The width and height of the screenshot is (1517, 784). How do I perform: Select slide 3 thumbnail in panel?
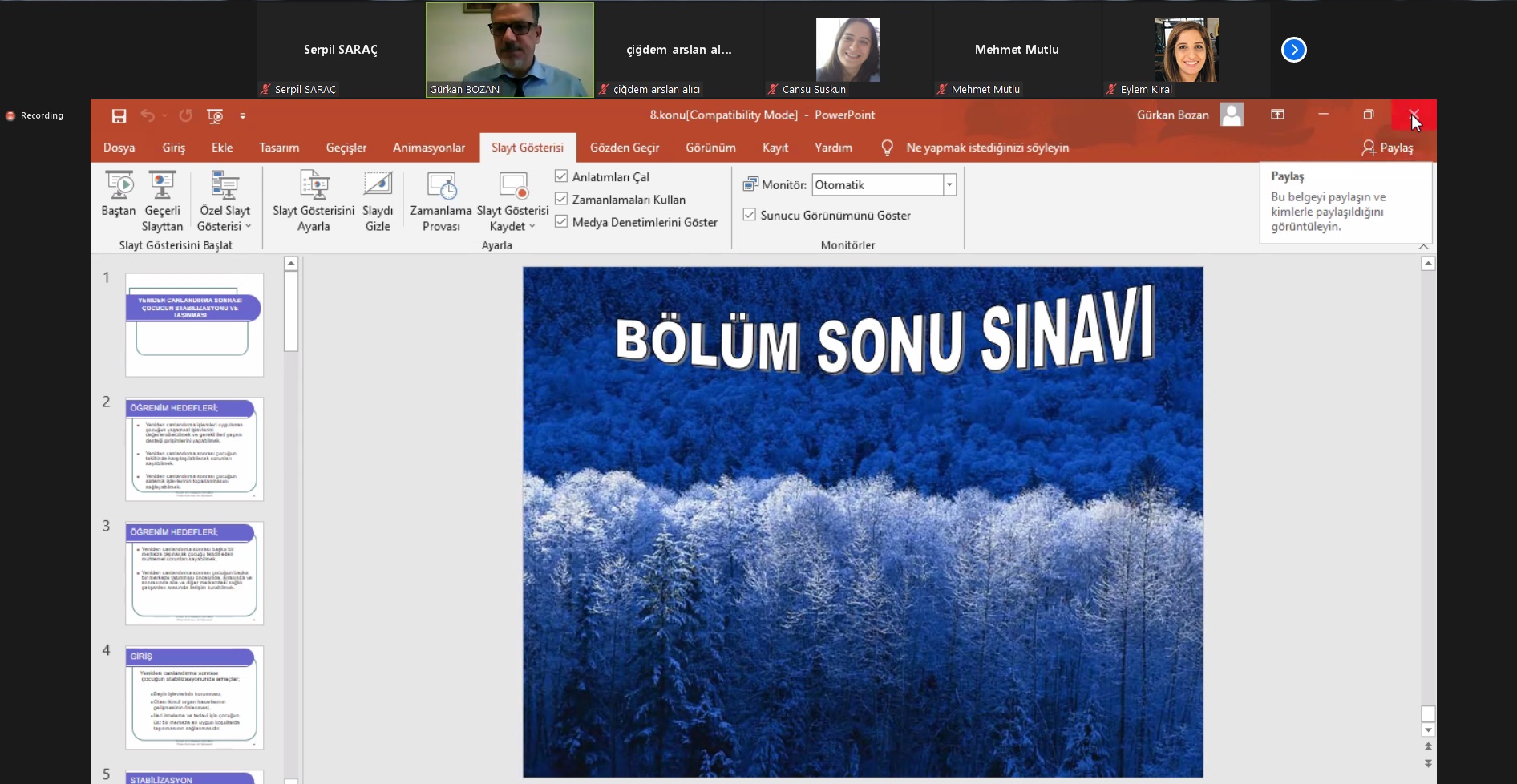(x=194, y=573)
